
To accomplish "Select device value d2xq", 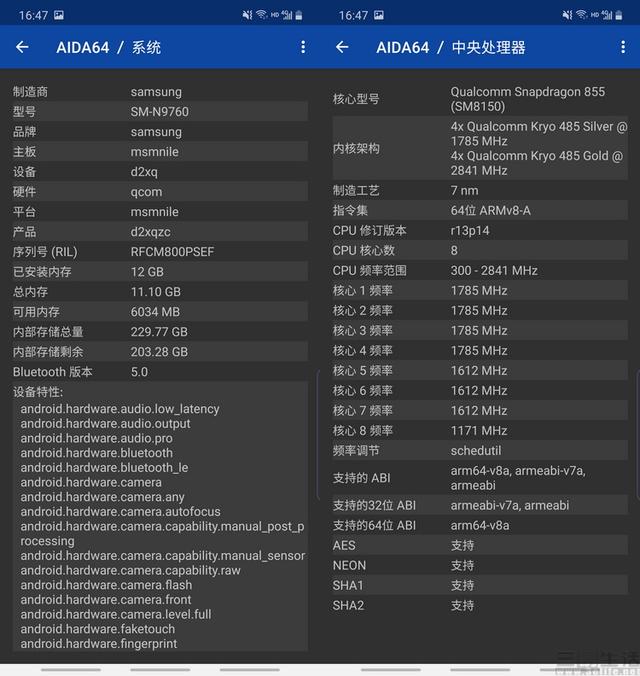I will 144,172.
